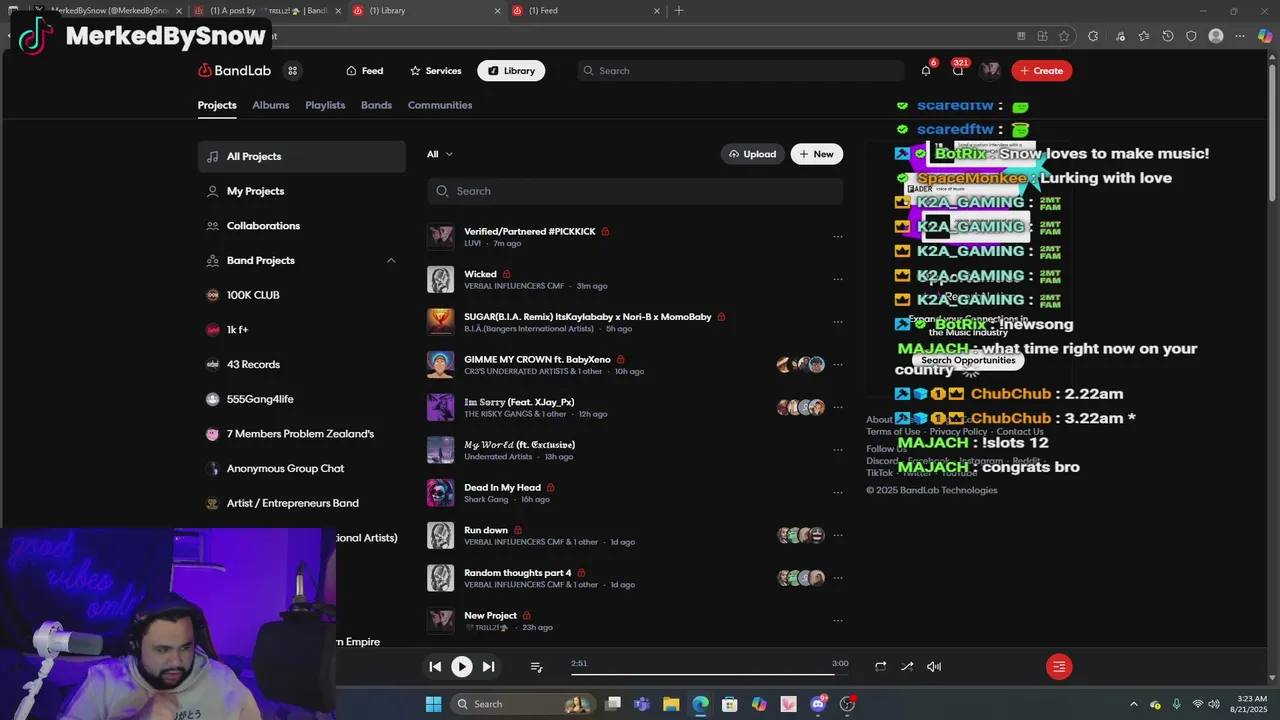The height and width of the screenshot is (720, 1280).
Task: Open options menu for Run down
Action: coord(838,535)
